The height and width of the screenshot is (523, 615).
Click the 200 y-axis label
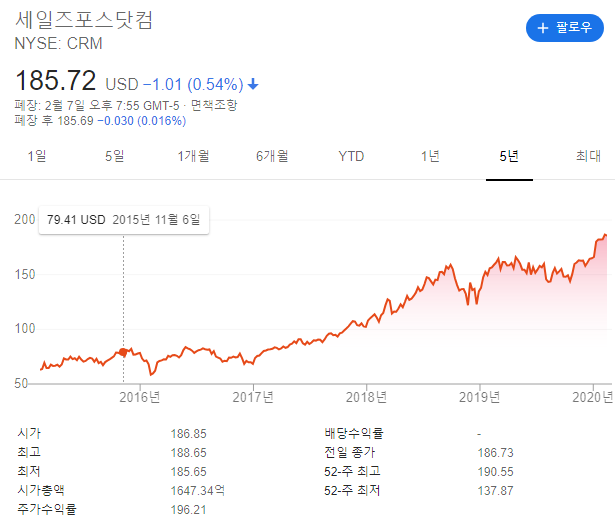click(25, 219)
